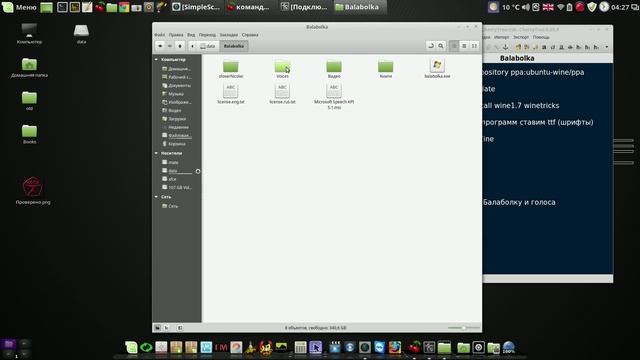Select the first folder 'cloverNicolai'
The width and height of the screenshot is (640, 360).
[x=231, y=69]
